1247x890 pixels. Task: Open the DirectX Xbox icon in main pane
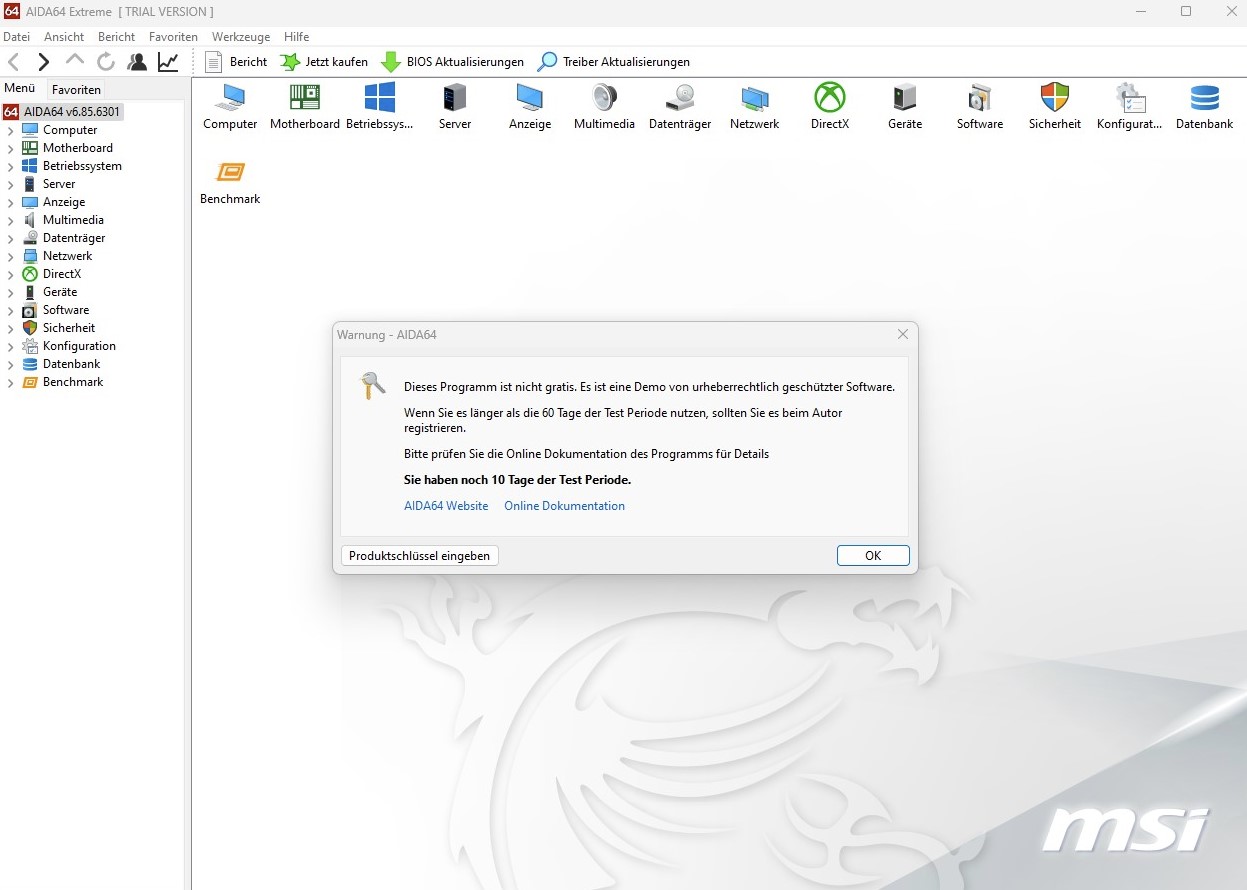(x=830, y=98)
